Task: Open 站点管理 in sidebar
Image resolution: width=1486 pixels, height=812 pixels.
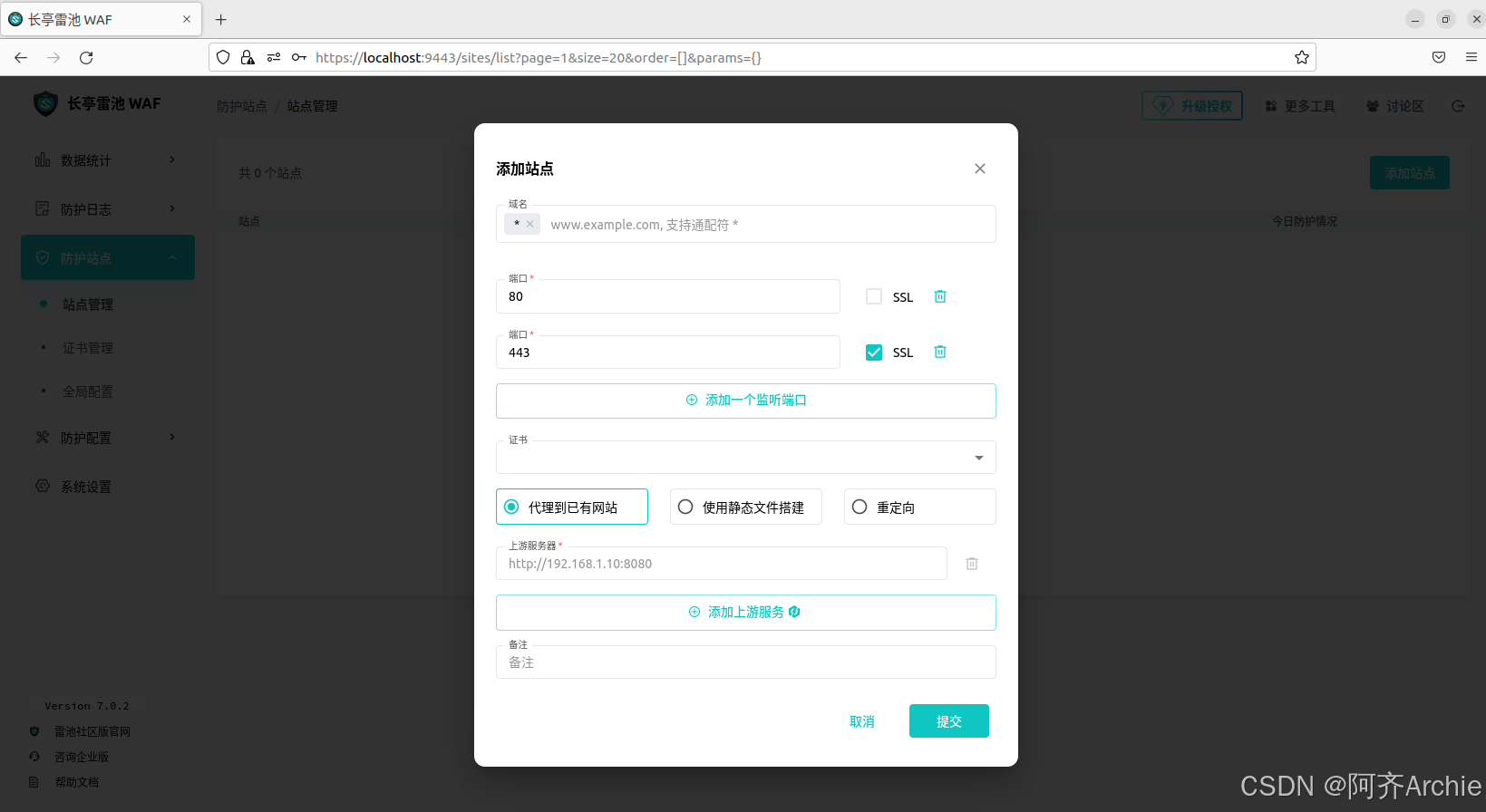Action: (88, 304)
